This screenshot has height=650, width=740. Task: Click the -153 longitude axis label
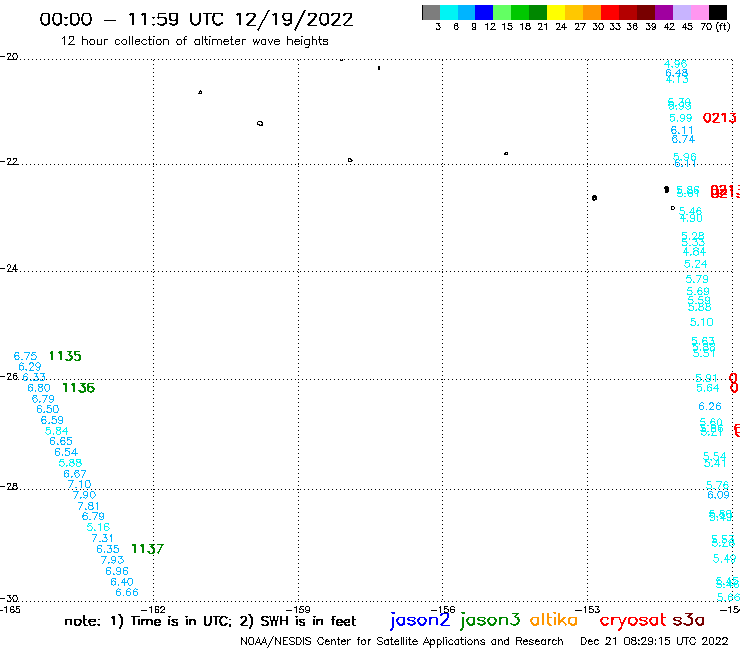588,609
